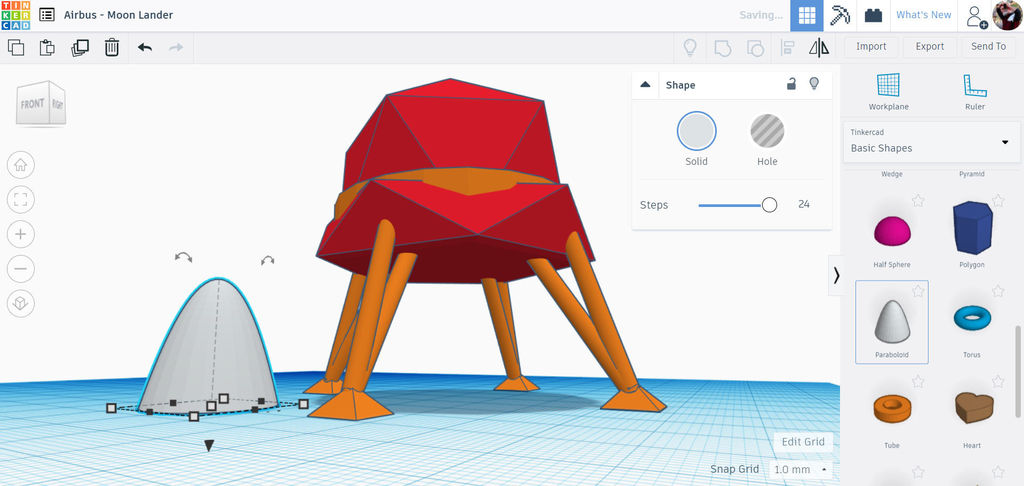Click the left rotation handle above paraboloid

184,257
